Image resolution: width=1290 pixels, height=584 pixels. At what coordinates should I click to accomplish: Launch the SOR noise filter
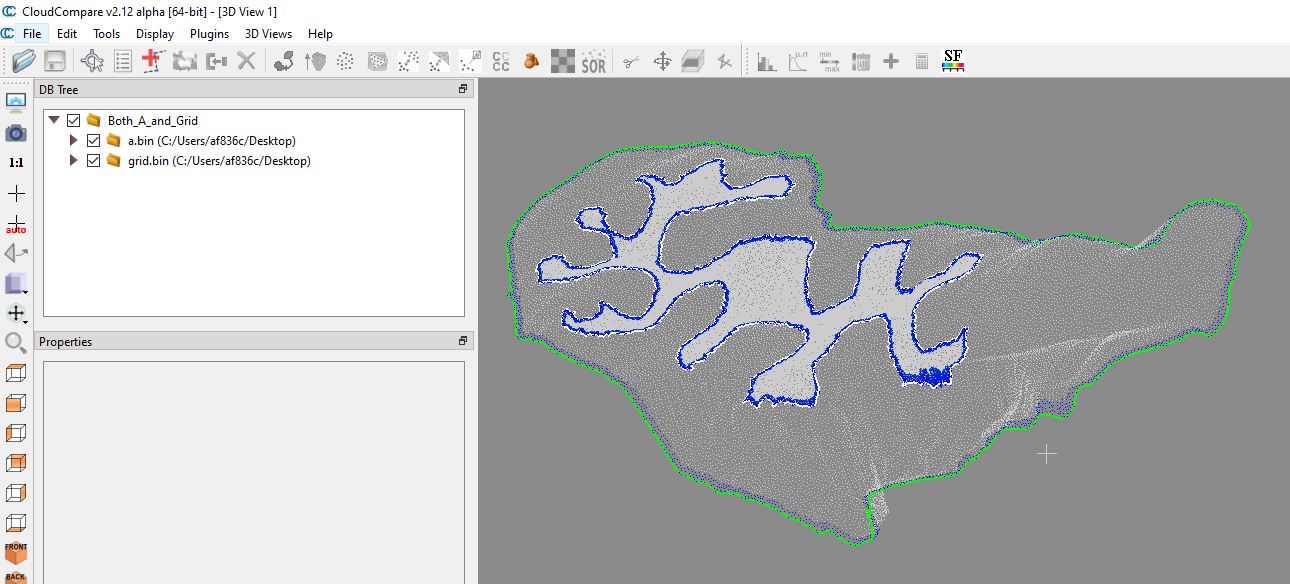[592, 60]
